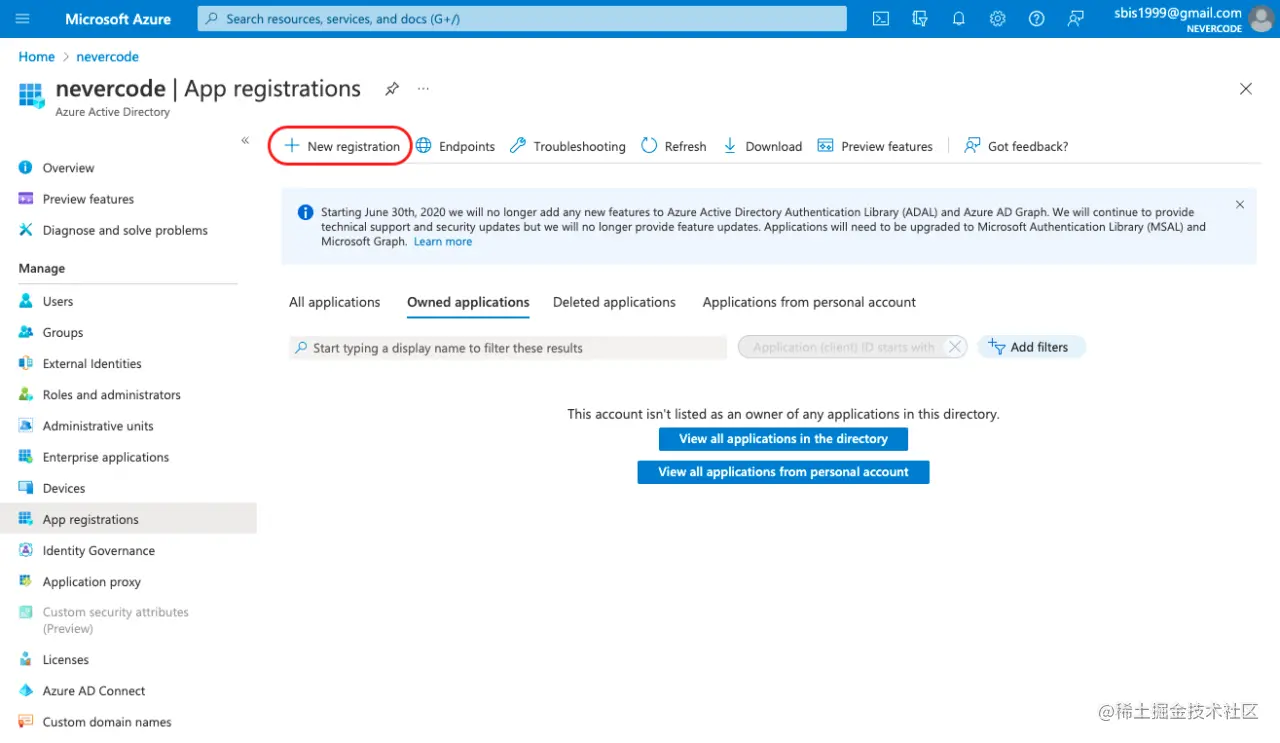1280x743 pixels.
Task: Open nevercode breadcrumb link
Action: click(107, 57)
